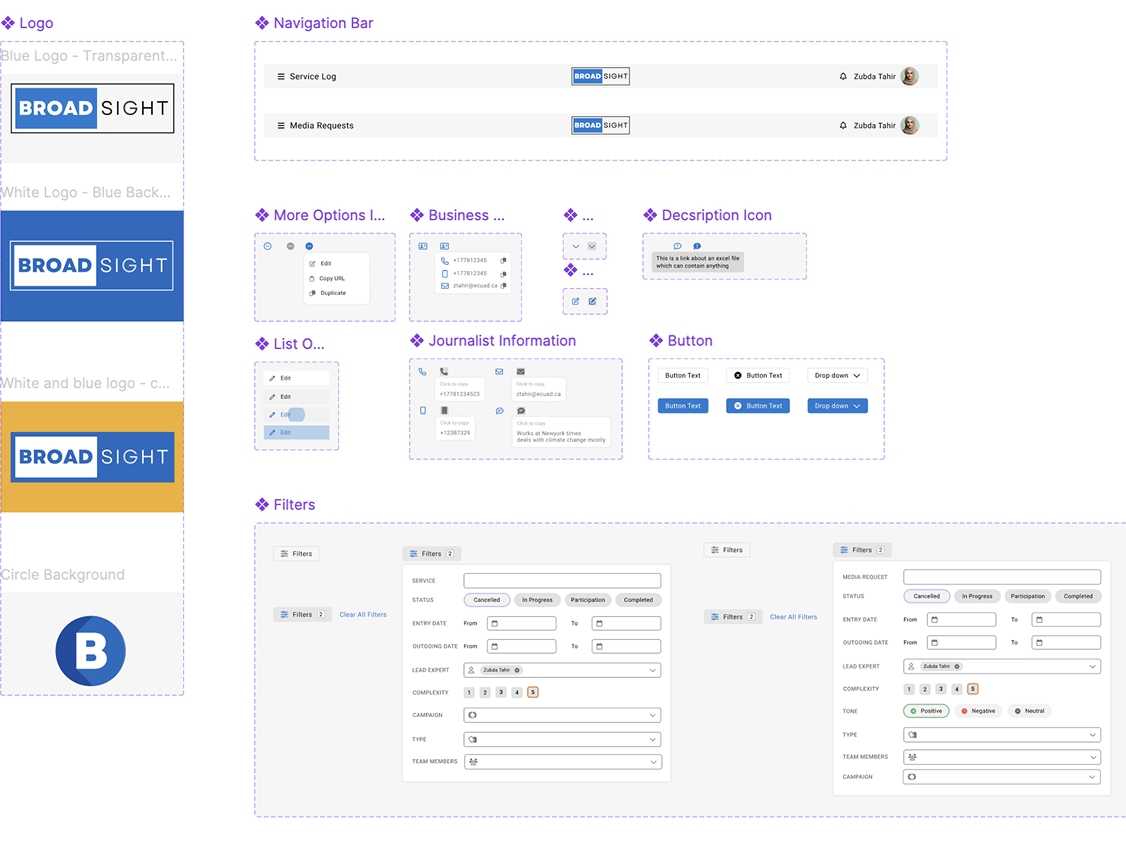Screen dimensions: 1126x843
Task: Click dark envelope icon in Journalist Information
Action: pyautogui.click(x=521, y=372)
